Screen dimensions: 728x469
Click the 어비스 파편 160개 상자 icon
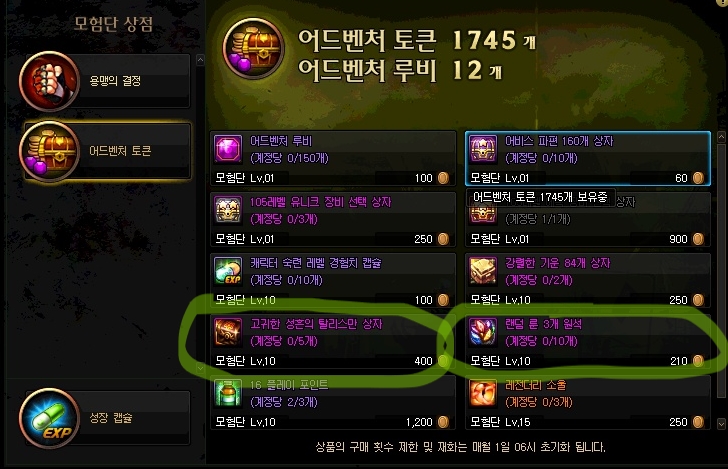click(x=483, y=150)
